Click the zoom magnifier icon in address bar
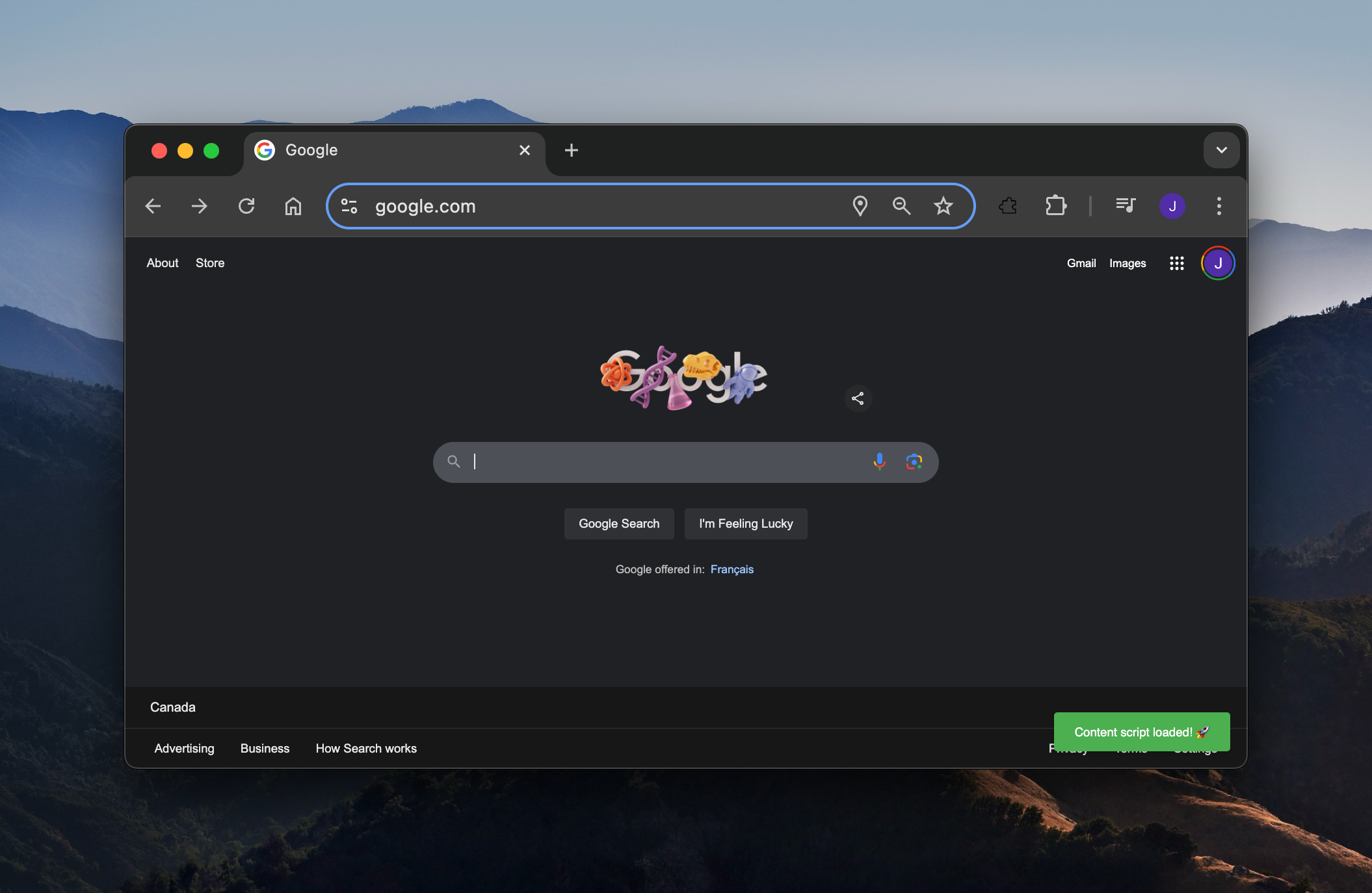 pos(901,206)
